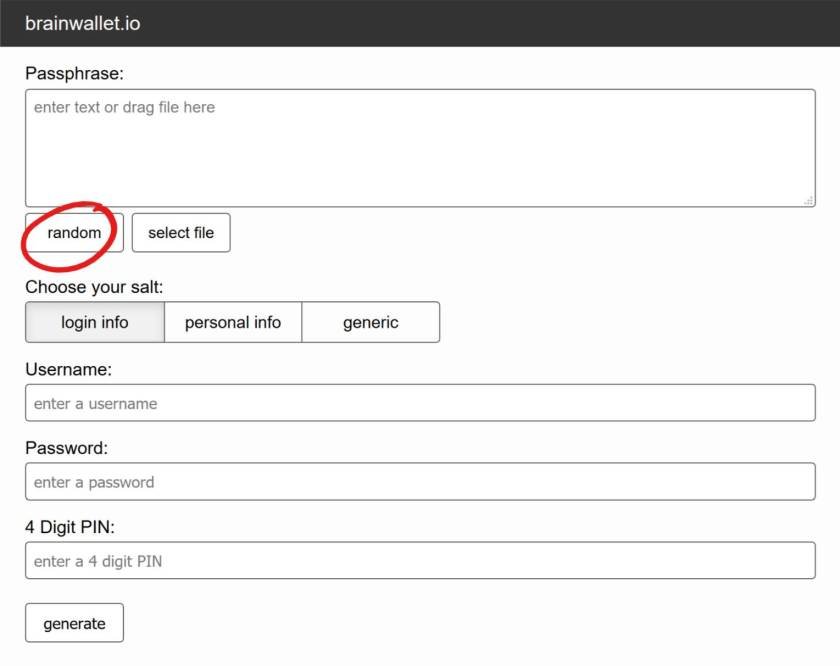840x666 pixels.
Task: Click the Passphrase label
Action: click(x=74, y=73)
